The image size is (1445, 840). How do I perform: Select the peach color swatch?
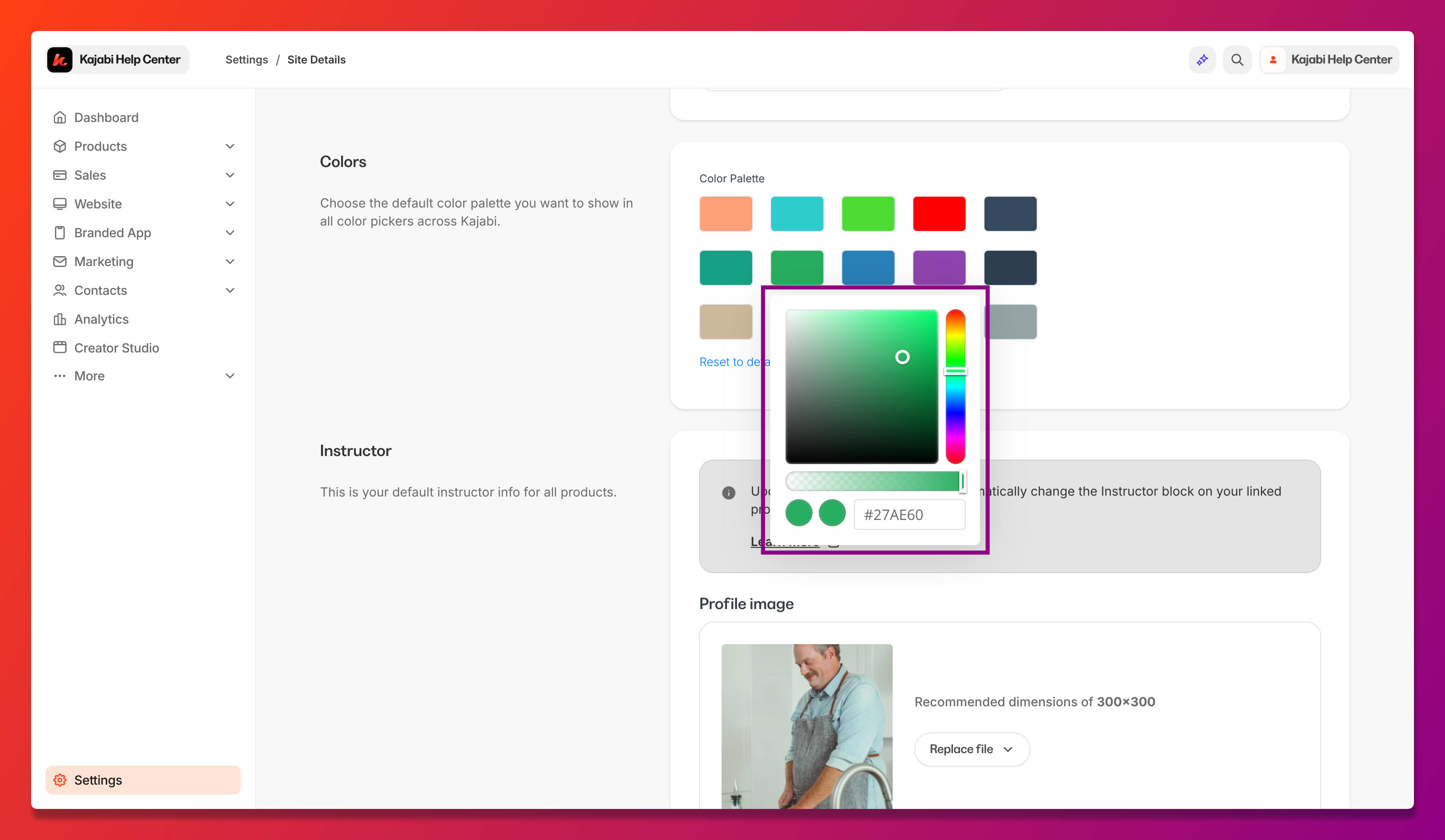point(725,213)
